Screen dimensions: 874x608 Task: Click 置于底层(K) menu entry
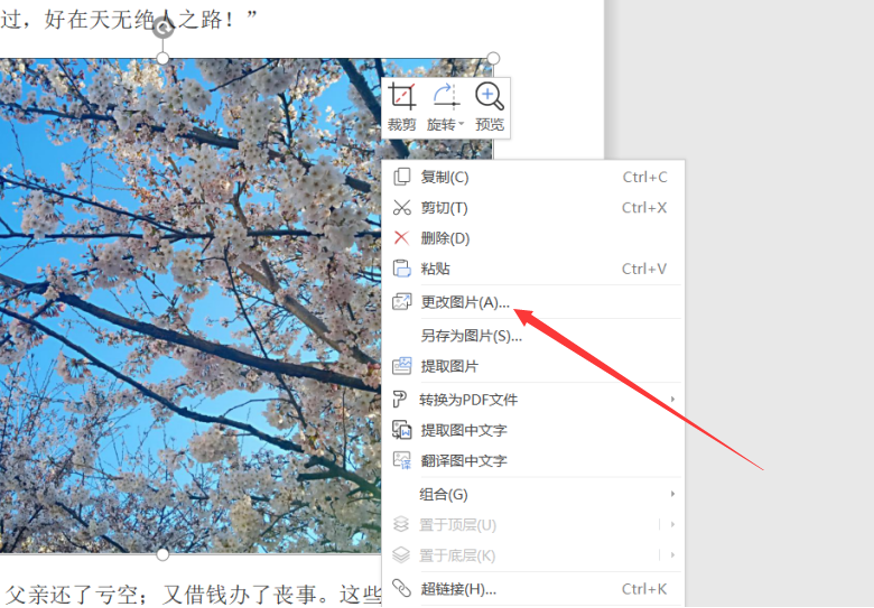tap(533, 556)
